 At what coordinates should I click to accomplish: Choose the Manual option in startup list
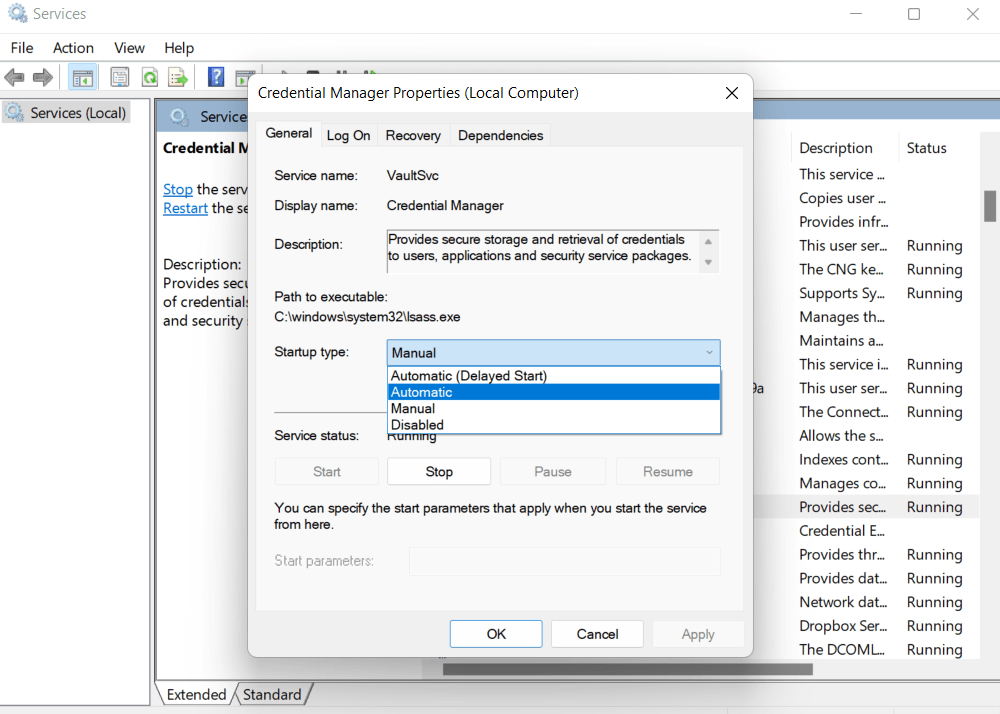(554, 409)
